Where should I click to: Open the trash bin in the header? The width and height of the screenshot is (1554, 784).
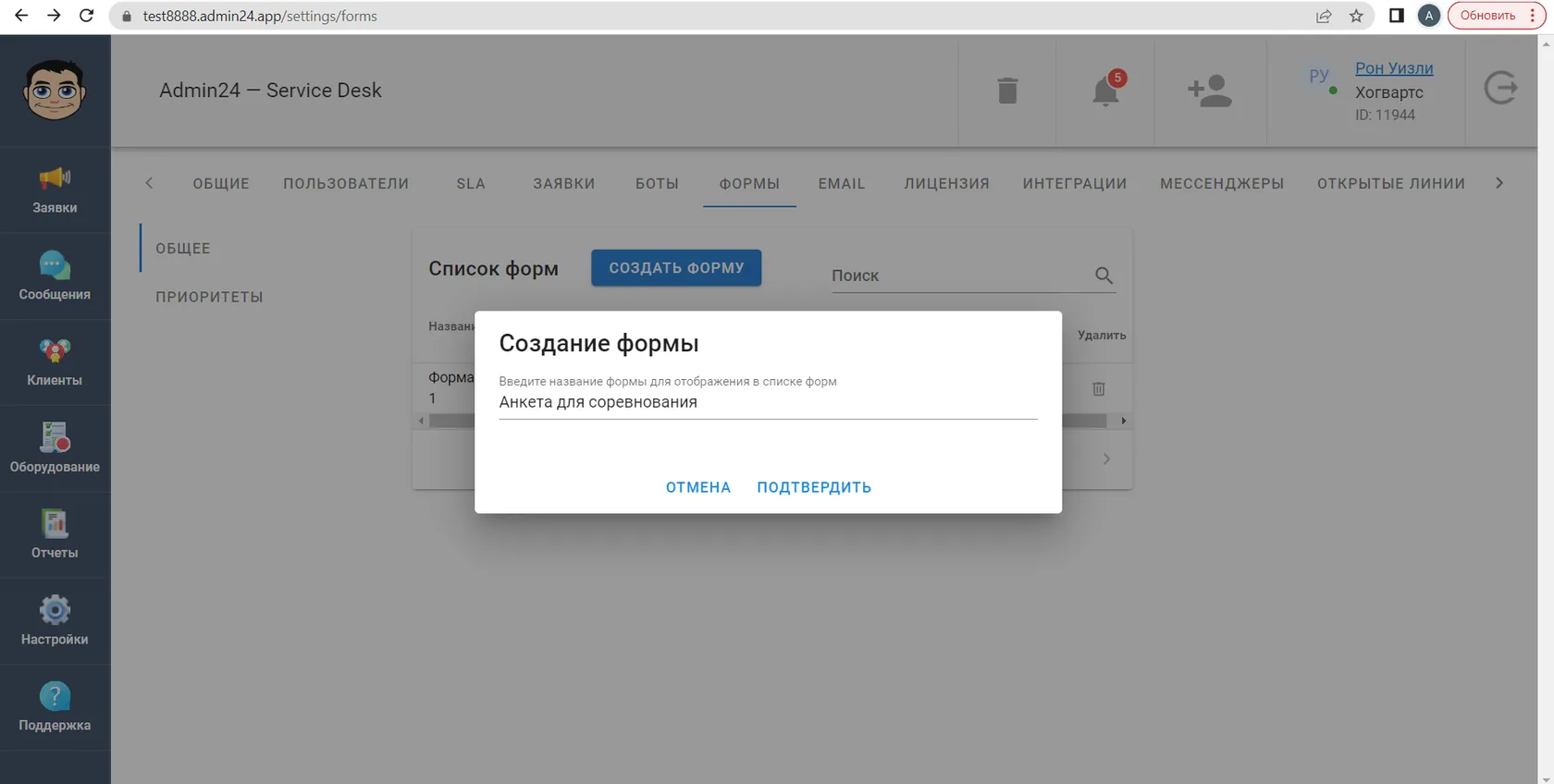pyautogui.click(x=1007, y=91)
